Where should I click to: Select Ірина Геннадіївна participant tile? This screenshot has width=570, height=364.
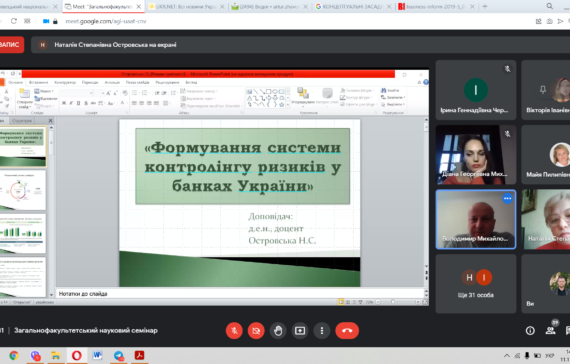[475, 90]
